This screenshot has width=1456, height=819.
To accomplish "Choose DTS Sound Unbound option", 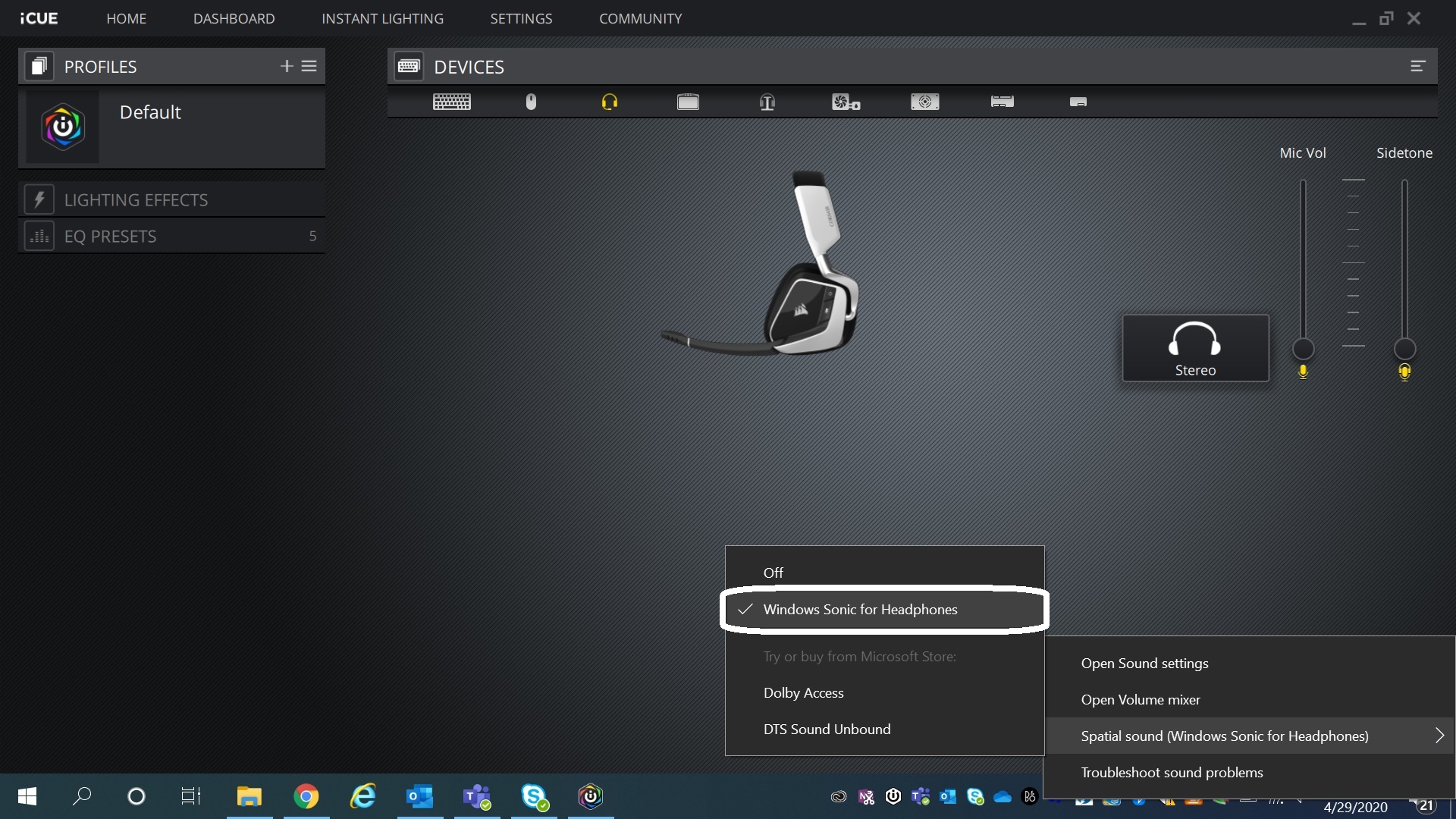I will coord(884,729).
